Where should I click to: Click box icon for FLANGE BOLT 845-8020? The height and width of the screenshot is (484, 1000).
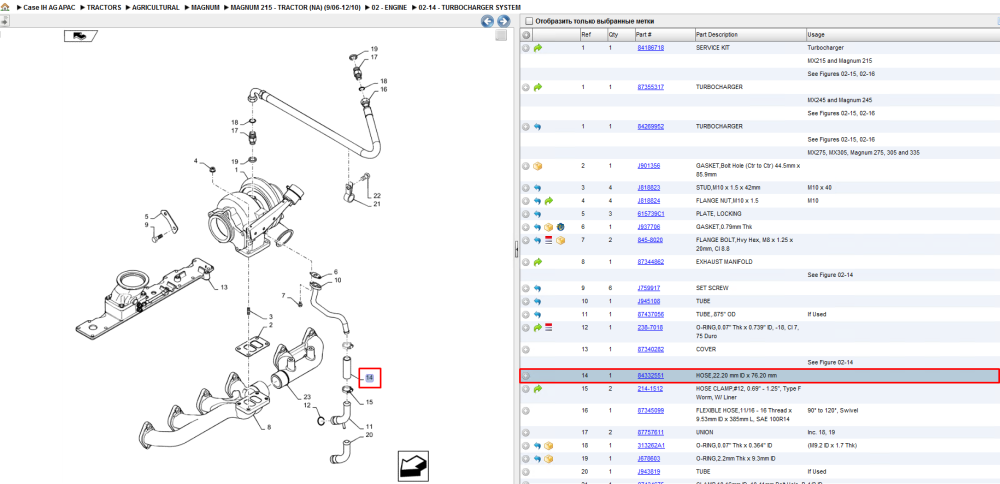click(560, 240)
